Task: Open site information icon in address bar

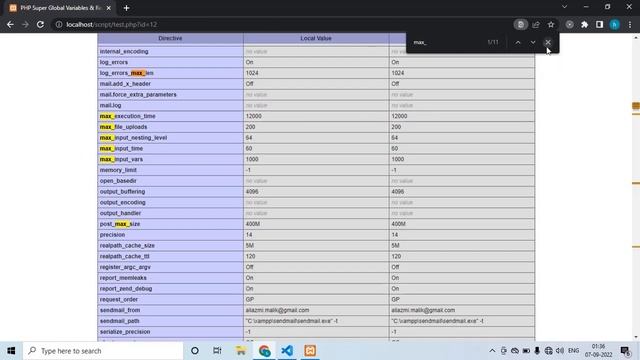Action: pos(59,24)
